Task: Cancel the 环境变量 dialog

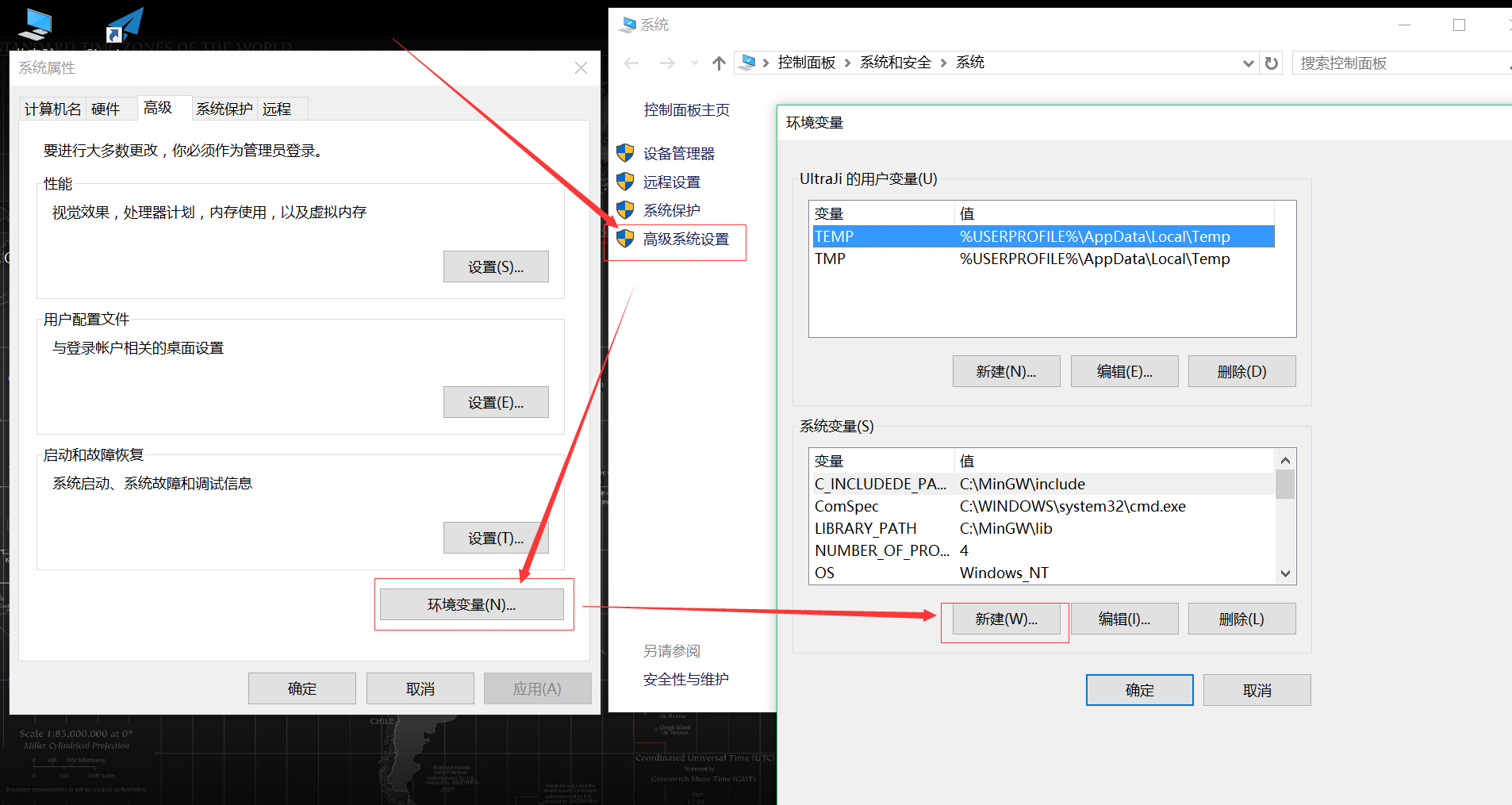Action: tap(1257, 690)
